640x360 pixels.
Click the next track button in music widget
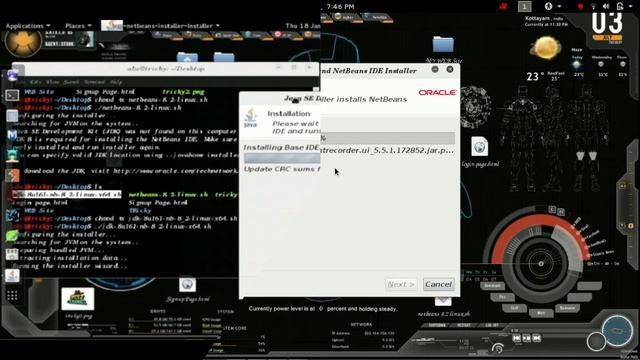[x=537, y=338]
